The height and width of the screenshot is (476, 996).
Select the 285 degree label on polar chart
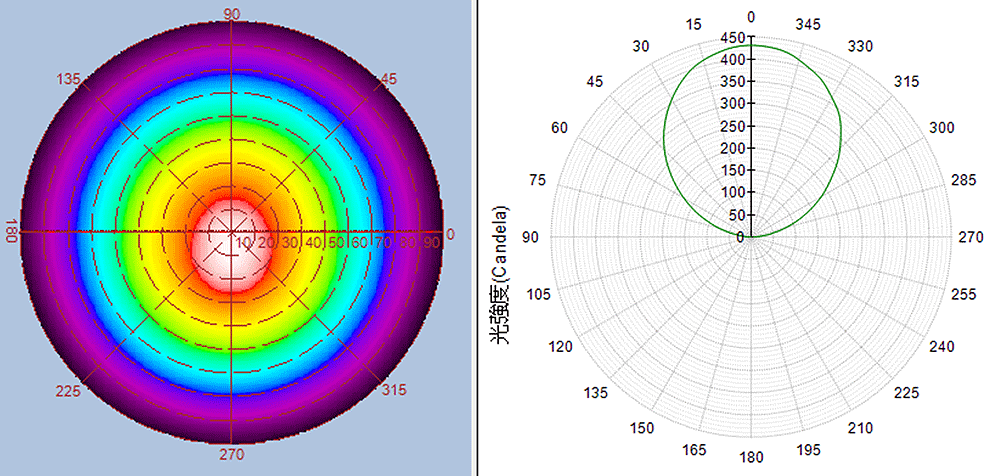coord(962,180)
